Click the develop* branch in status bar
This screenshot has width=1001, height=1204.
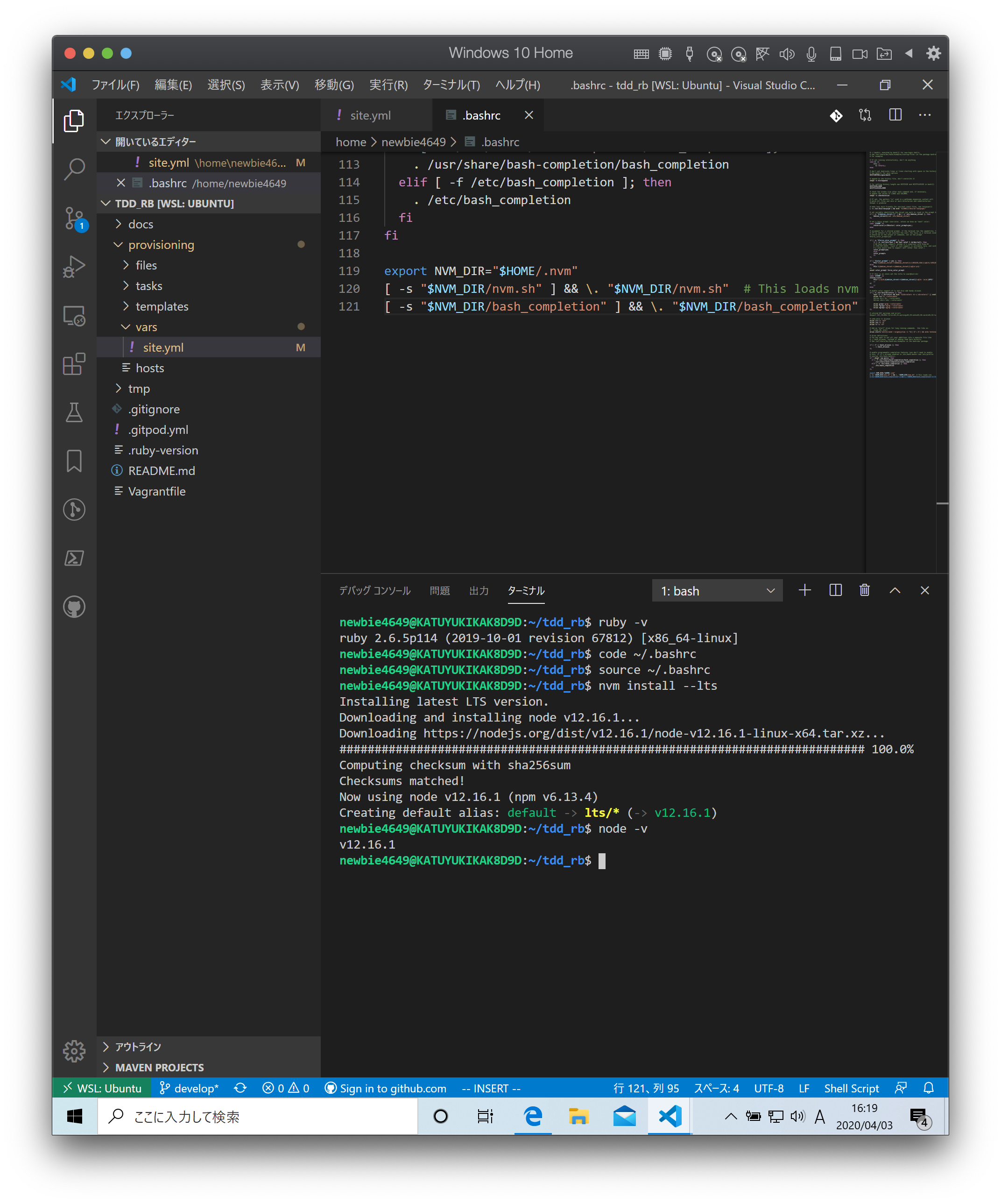pos(189,1088)
